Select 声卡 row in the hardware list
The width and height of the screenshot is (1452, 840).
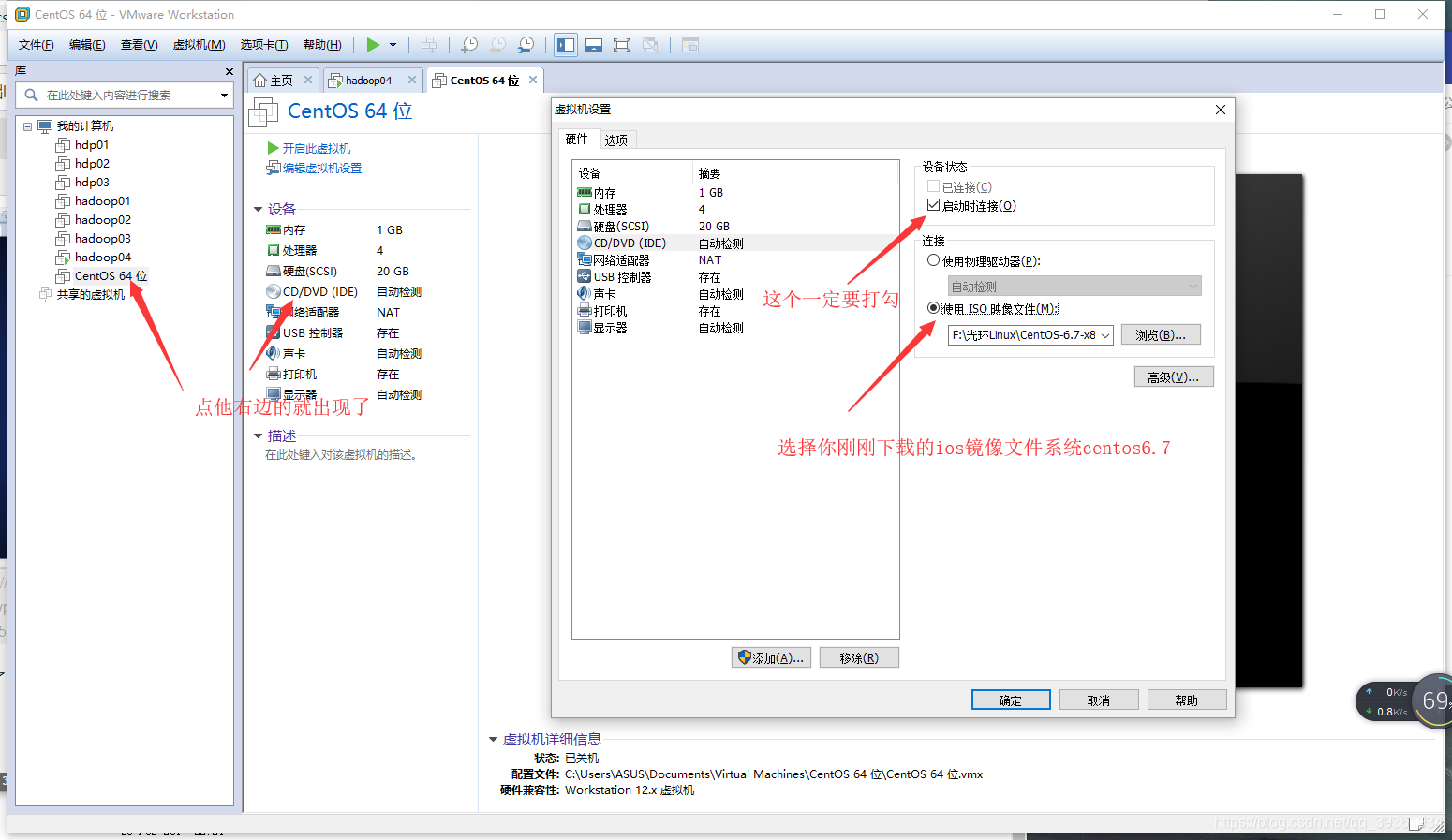(735, 294)
